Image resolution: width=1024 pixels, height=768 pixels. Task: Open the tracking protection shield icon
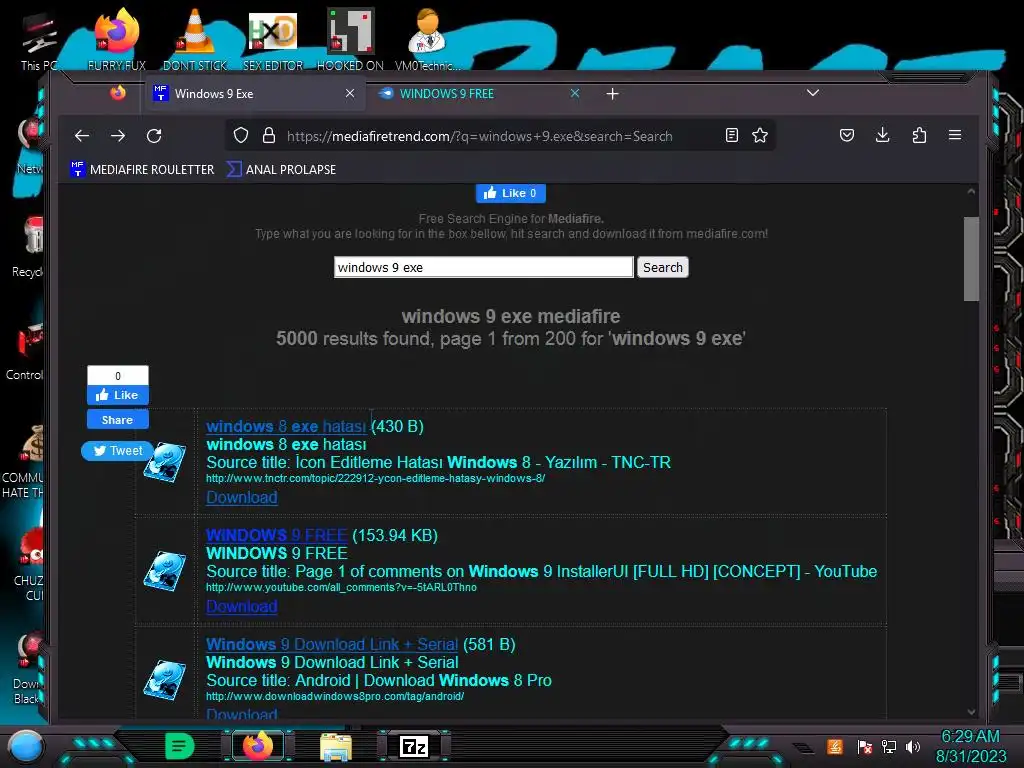point(241,136)
